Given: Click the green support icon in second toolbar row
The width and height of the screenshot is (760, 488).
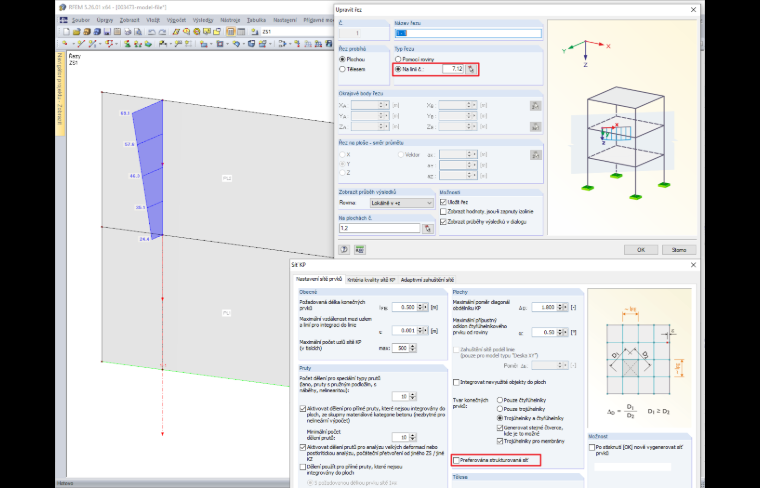Looking at the screenshot, I should (127, 44).
